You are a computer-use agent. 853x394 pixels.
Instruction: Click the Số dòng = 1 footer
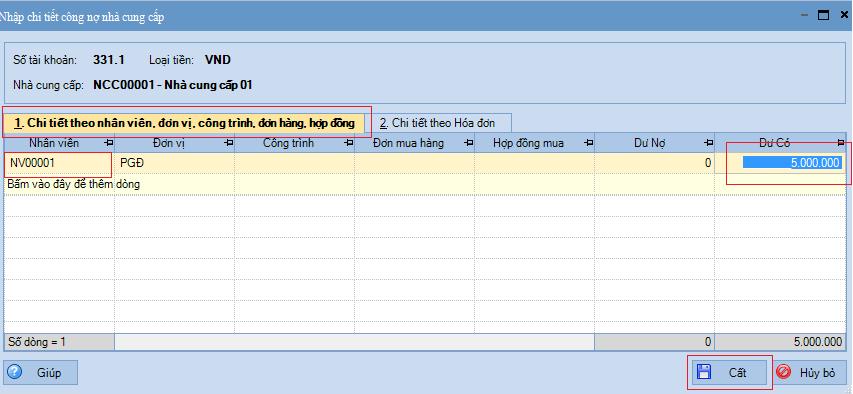point(59,342)
